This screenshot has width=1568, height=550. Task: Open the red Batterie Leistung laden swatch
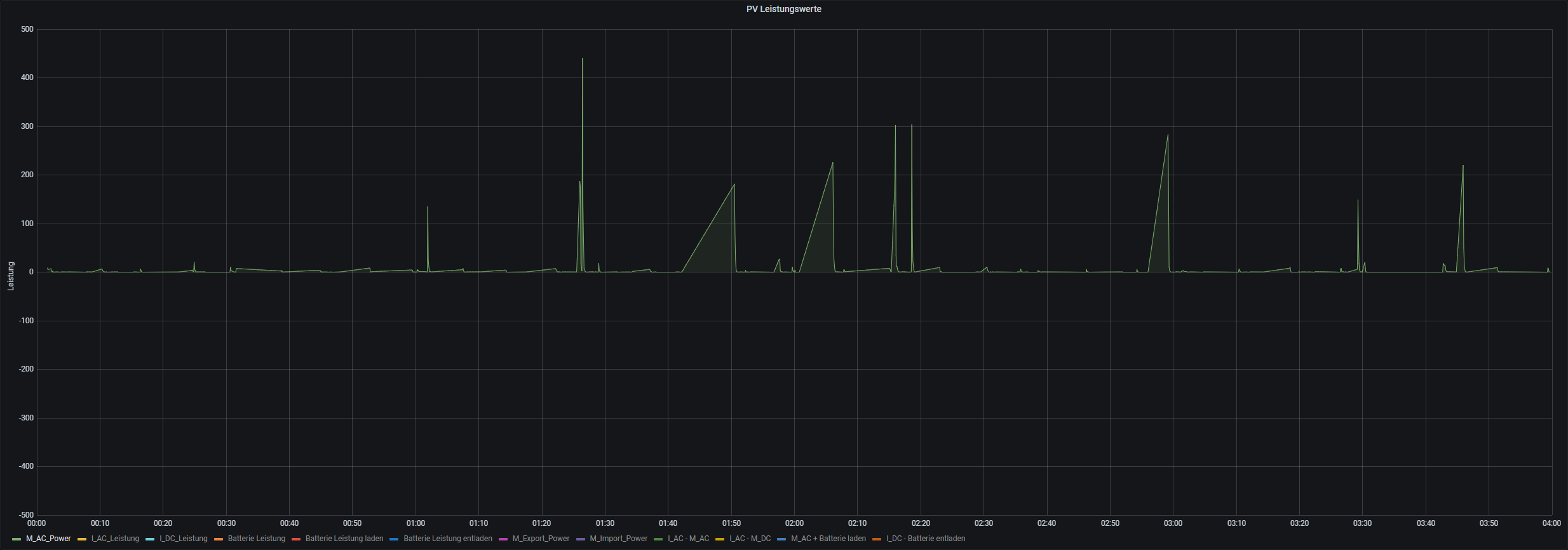pyautogui.click(x=296, y=539)
